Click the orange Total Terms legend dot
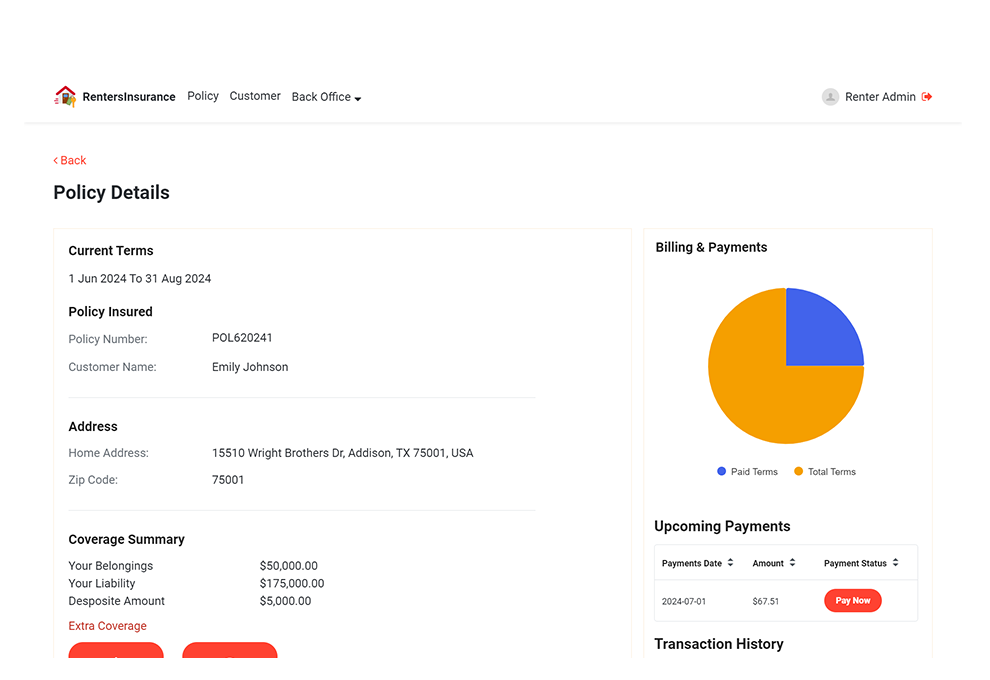990x680 pixels. 799,472
